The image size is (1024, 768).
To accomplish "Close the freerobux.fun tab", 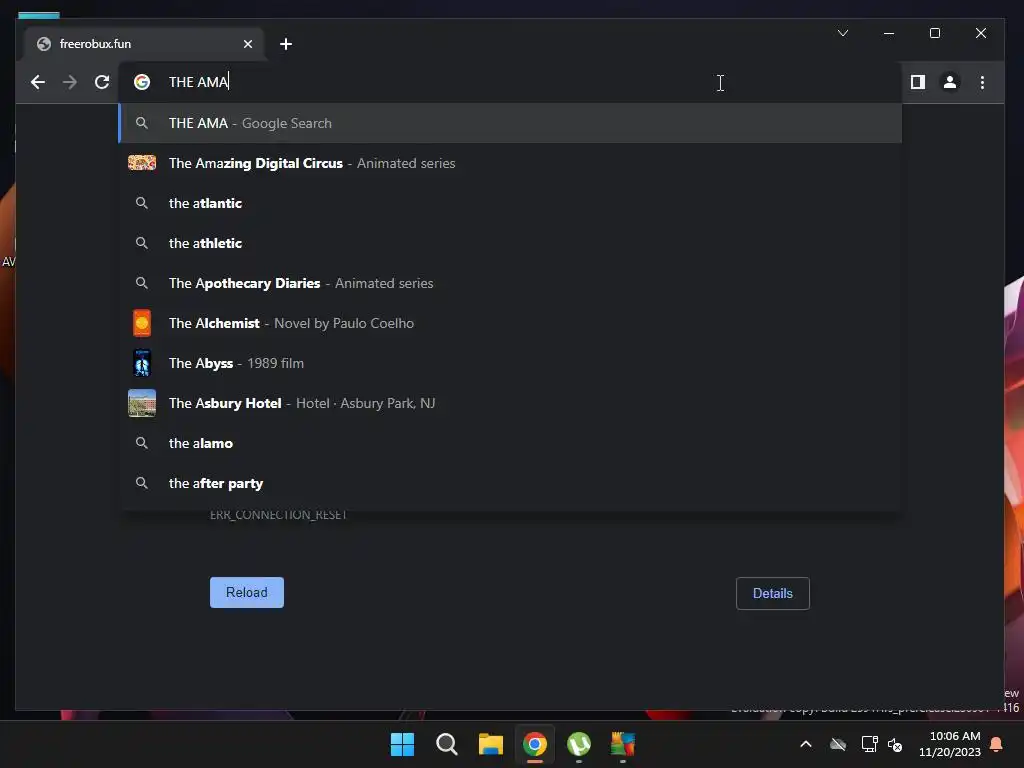I will click(x=248, y=44).
